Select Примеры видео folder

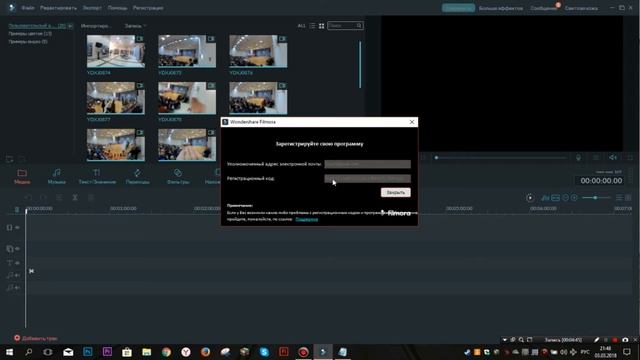[28, 41]
